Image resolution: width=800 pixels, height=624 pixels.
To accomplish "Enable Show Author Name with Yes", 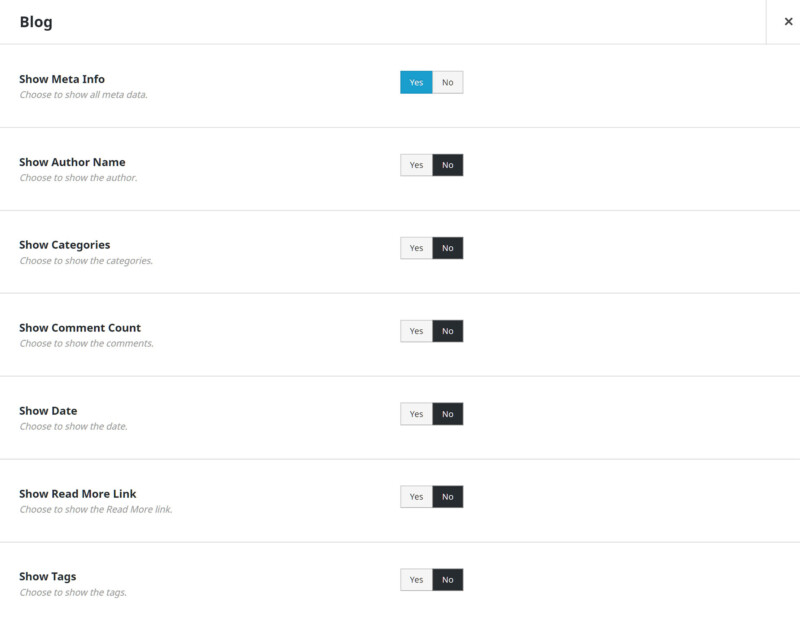I will click(416, 165).
